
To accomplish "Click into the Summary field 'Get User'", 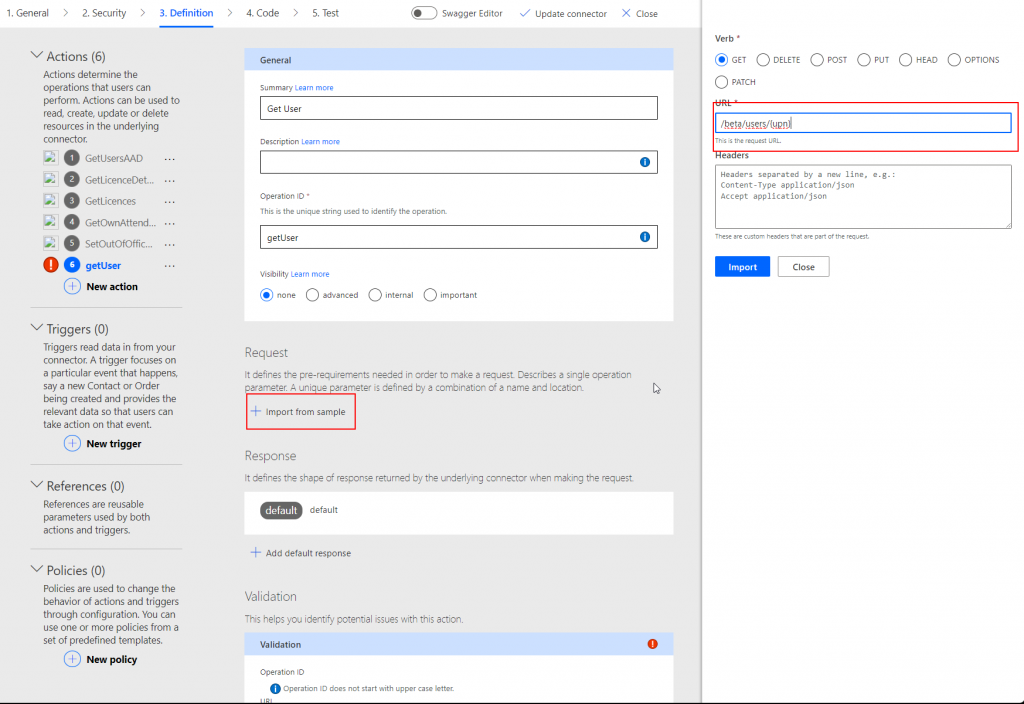I will click(x=458, y=108).
